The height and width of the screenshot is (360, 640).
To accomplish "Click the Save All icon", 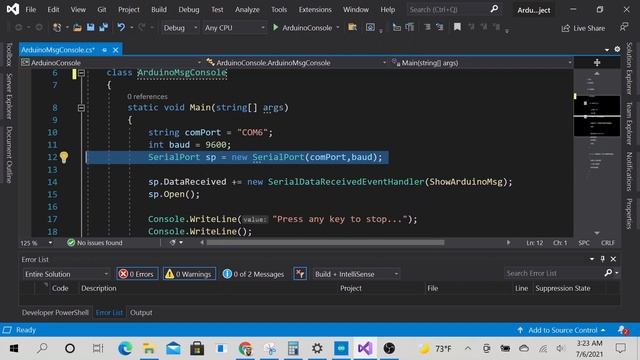I will point(104,27).
